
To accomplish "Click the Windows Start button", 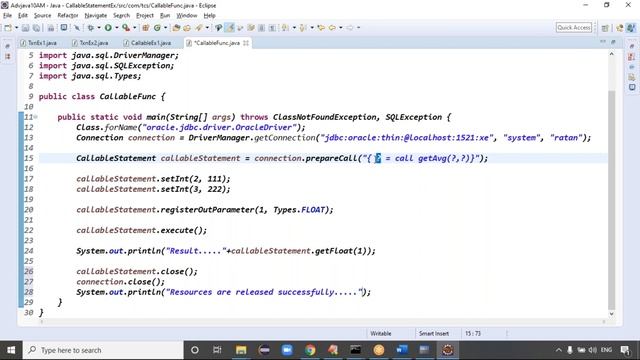I will coord(11,350).
